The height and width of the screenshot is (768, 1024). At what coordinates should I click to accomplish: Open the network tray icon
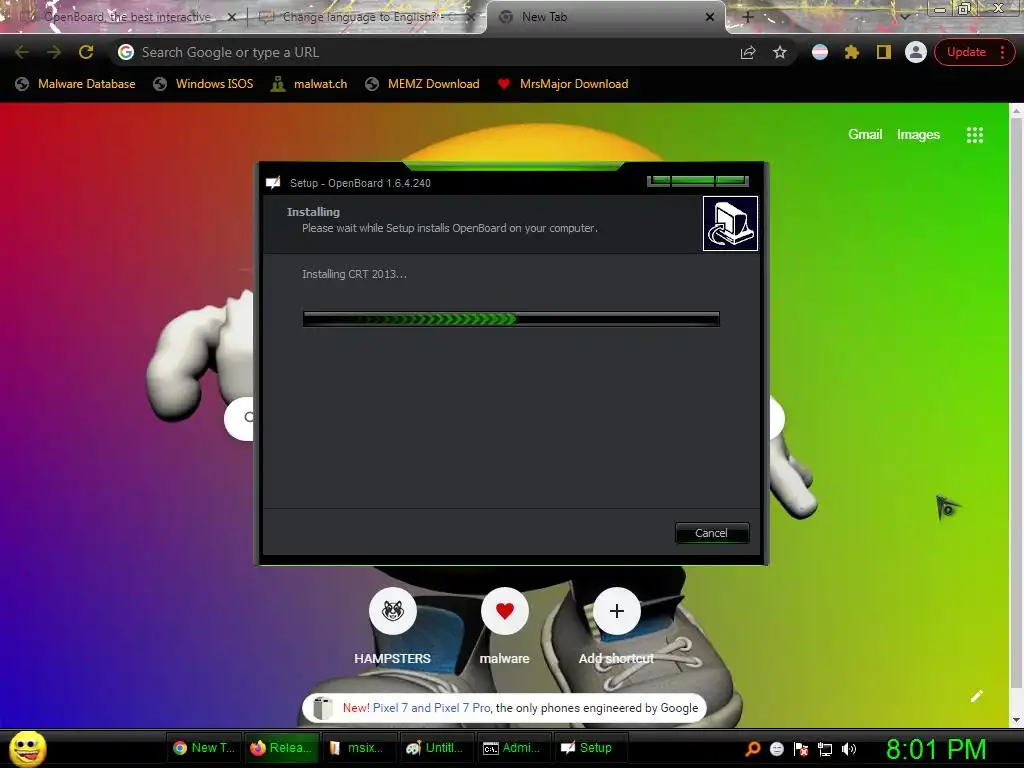pyautogui.click(x=825, y=749)
